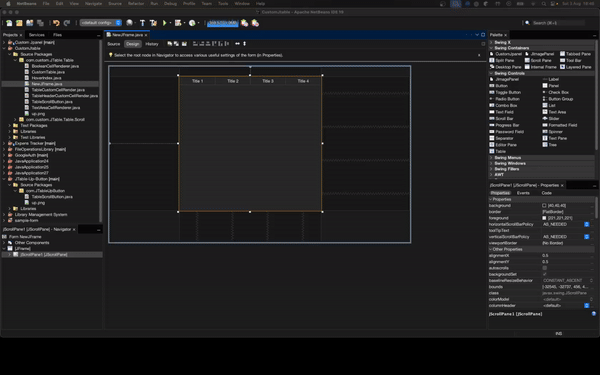Click the Clean and Build icon
Screen dimensions: 600x375
153,23
